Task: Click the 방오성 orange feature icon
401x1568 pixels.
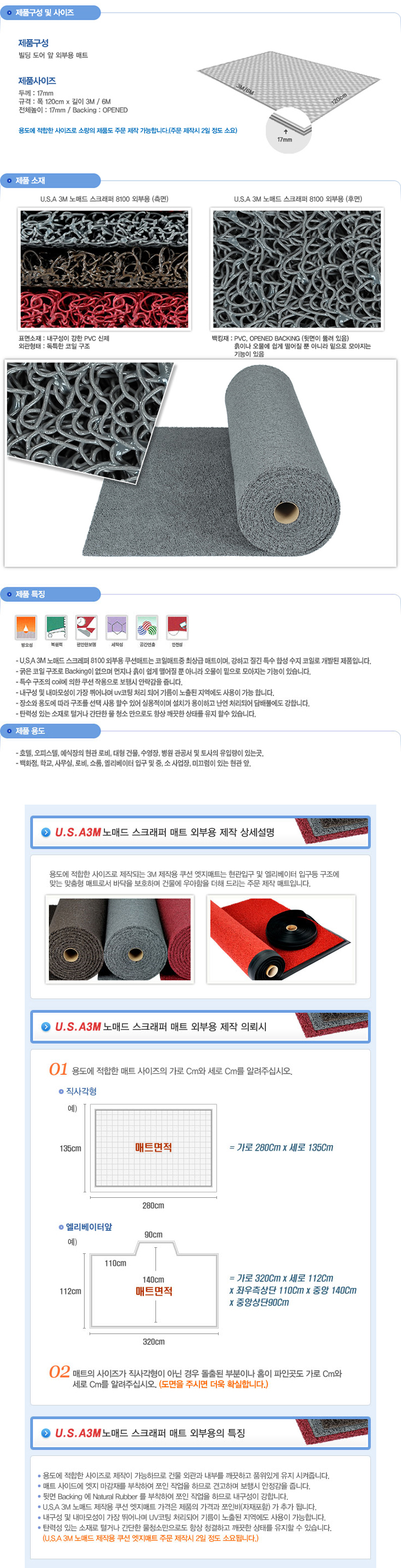Action: tap(26, 626)
